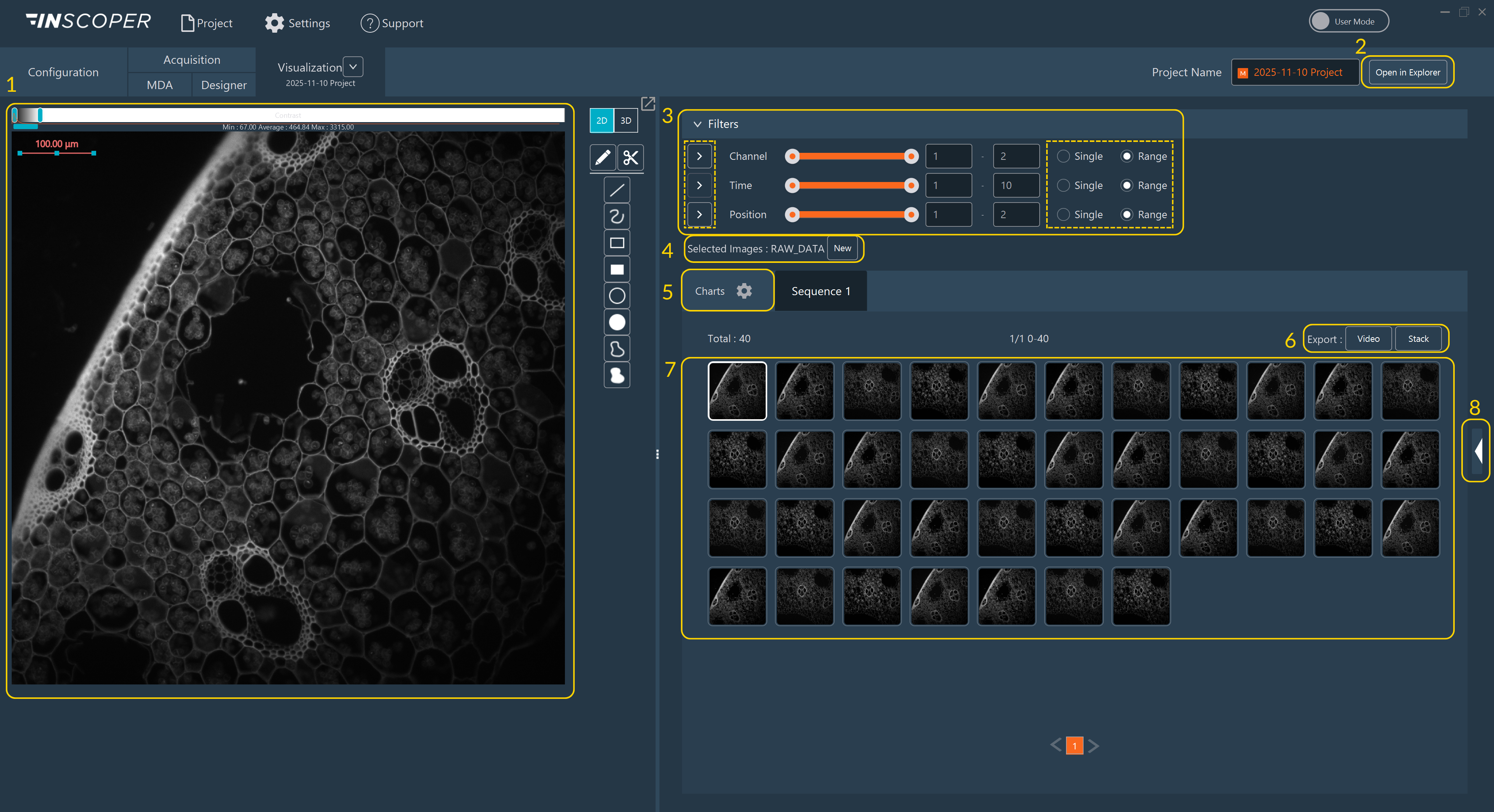Expand the Channel filter row
The width and height of the screenshot is (1494, 812).
pyautogui.click(x=700, y=156)
